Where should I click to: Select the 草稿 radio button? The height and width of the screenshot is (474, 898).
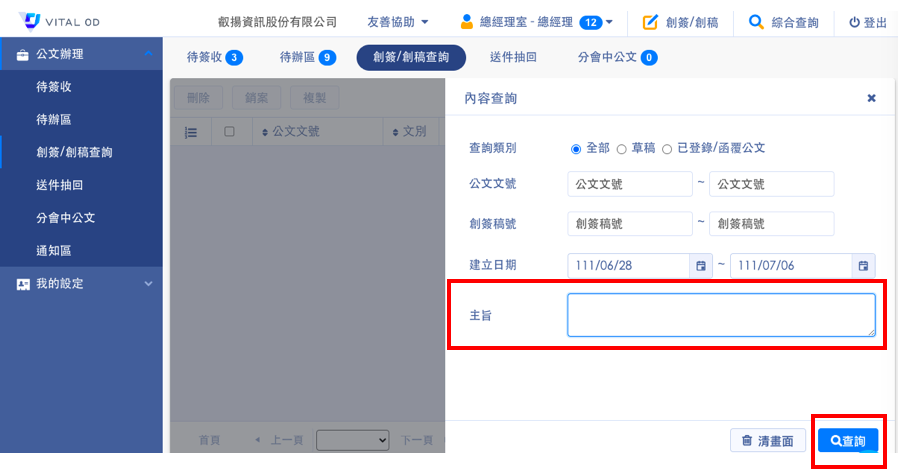pyautogui.click(x=621, y=149)
